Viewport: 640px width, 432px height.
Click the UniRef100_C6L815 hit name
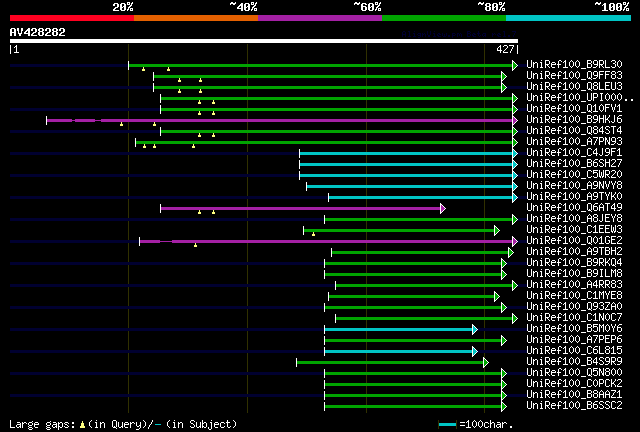pos(574,351)
